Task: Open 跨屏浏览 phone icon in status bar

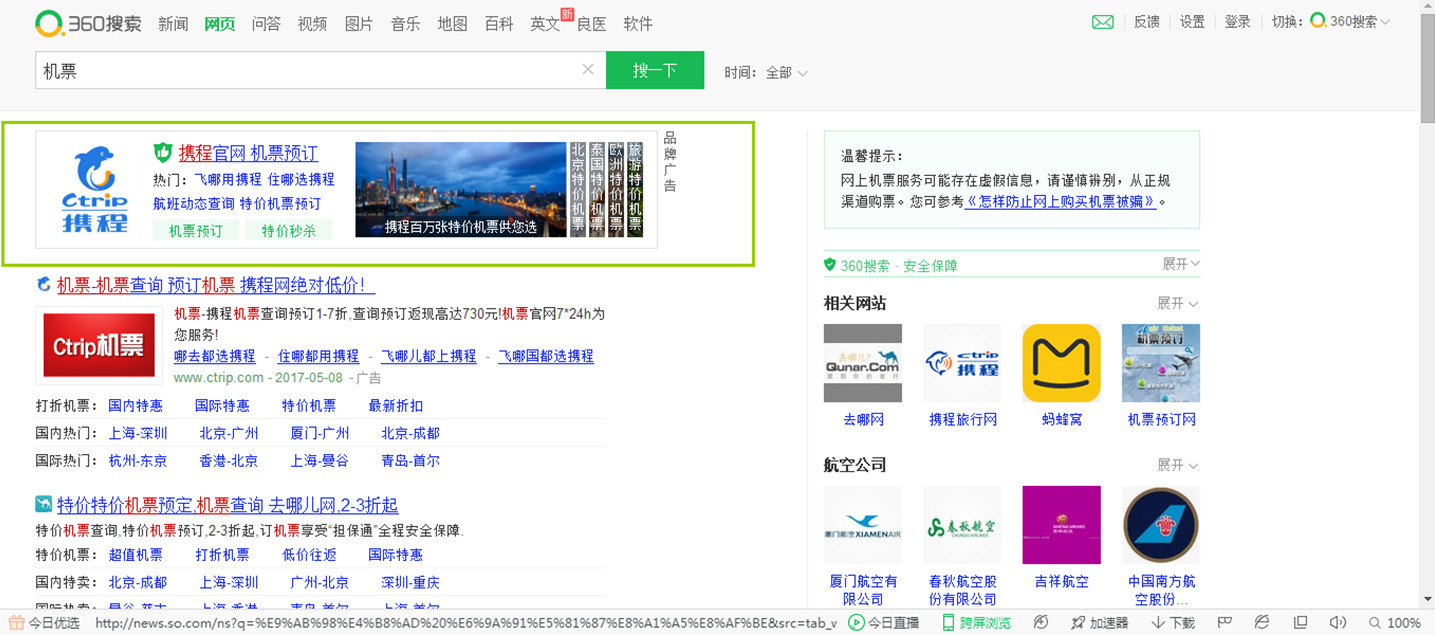Action: point(976,623)
